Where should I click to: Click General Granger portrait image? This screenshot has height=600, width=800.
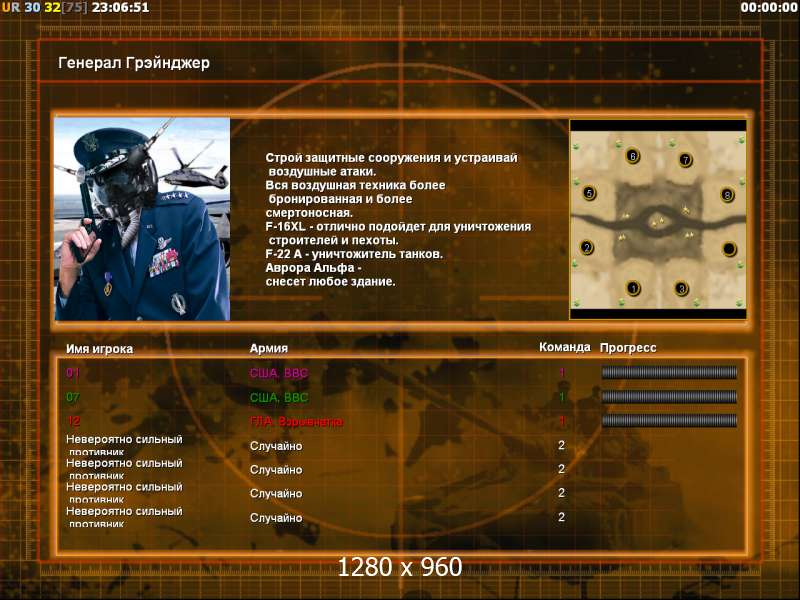tap(142, 219)
